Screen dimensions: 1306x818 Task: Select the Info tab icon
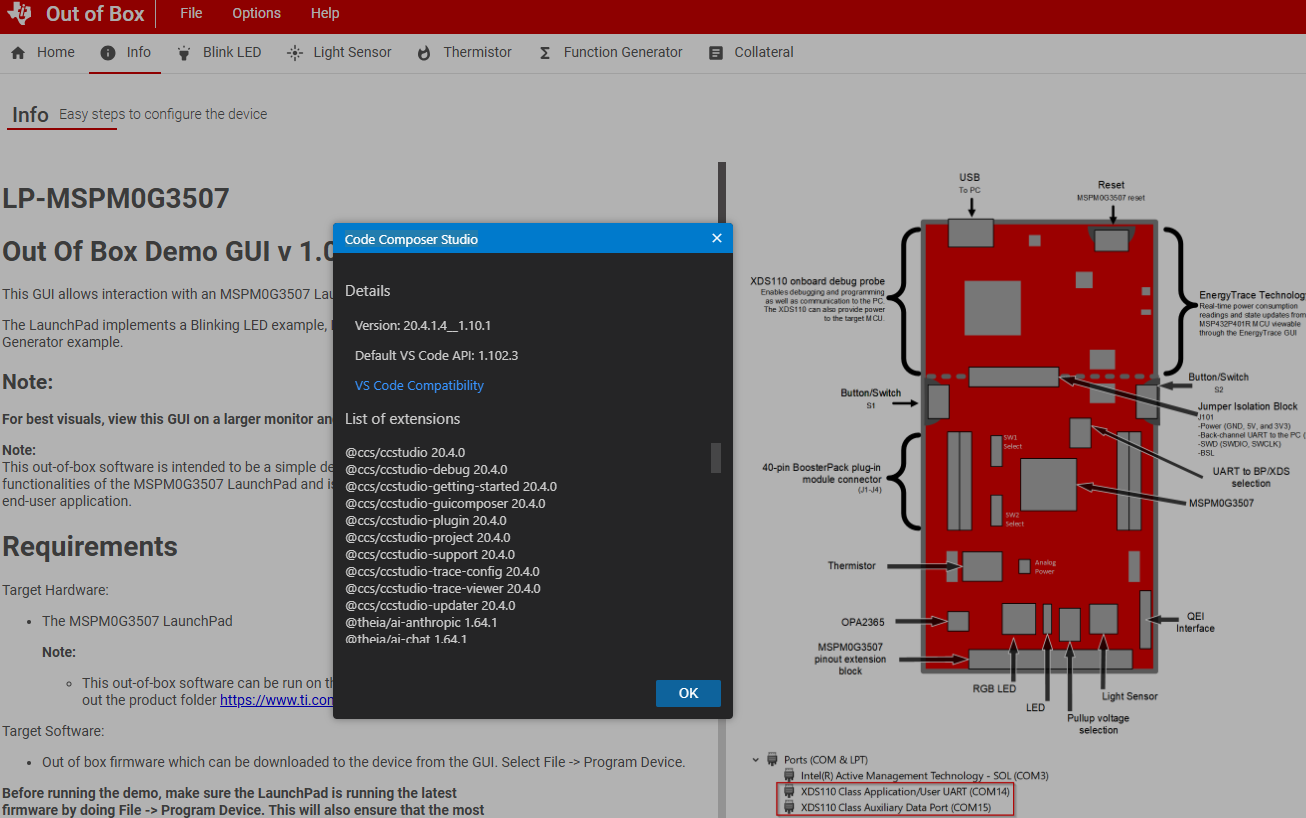[108, 53]
